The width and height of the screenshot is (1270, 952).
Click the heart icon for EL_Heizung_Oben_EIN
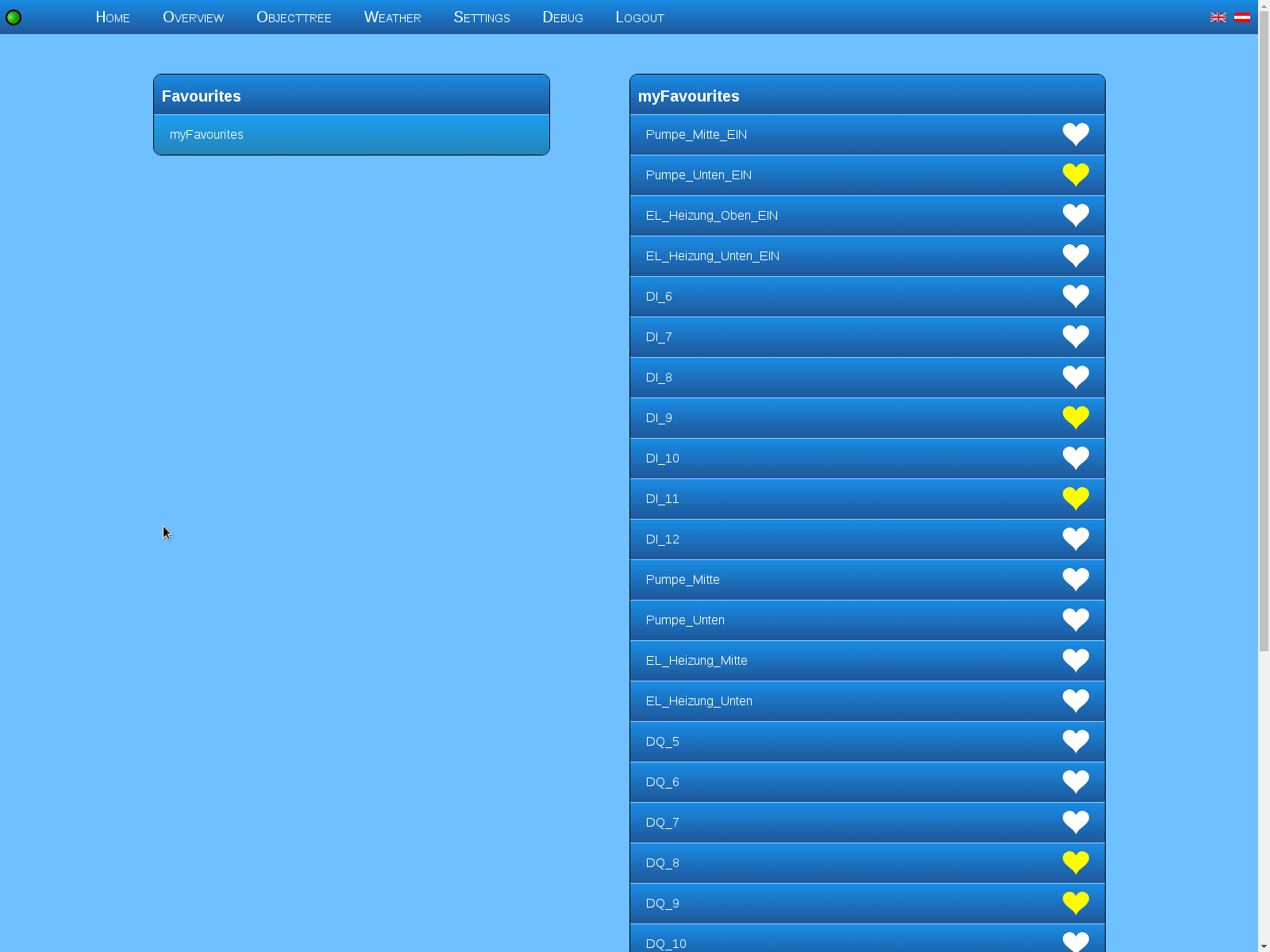pyautogui.click(x=1076, y=215)
